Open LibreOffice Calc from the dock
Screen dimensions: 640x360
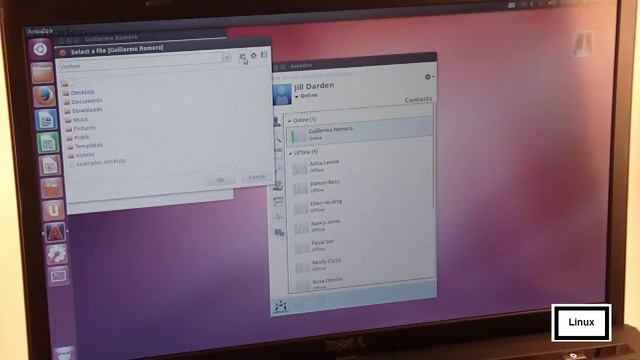pos(48,143)
